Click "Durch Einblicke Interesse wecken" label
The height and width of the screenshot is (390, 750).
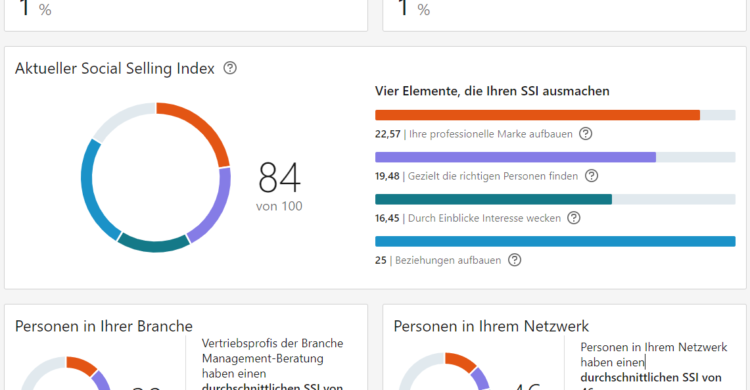point(484,218)
